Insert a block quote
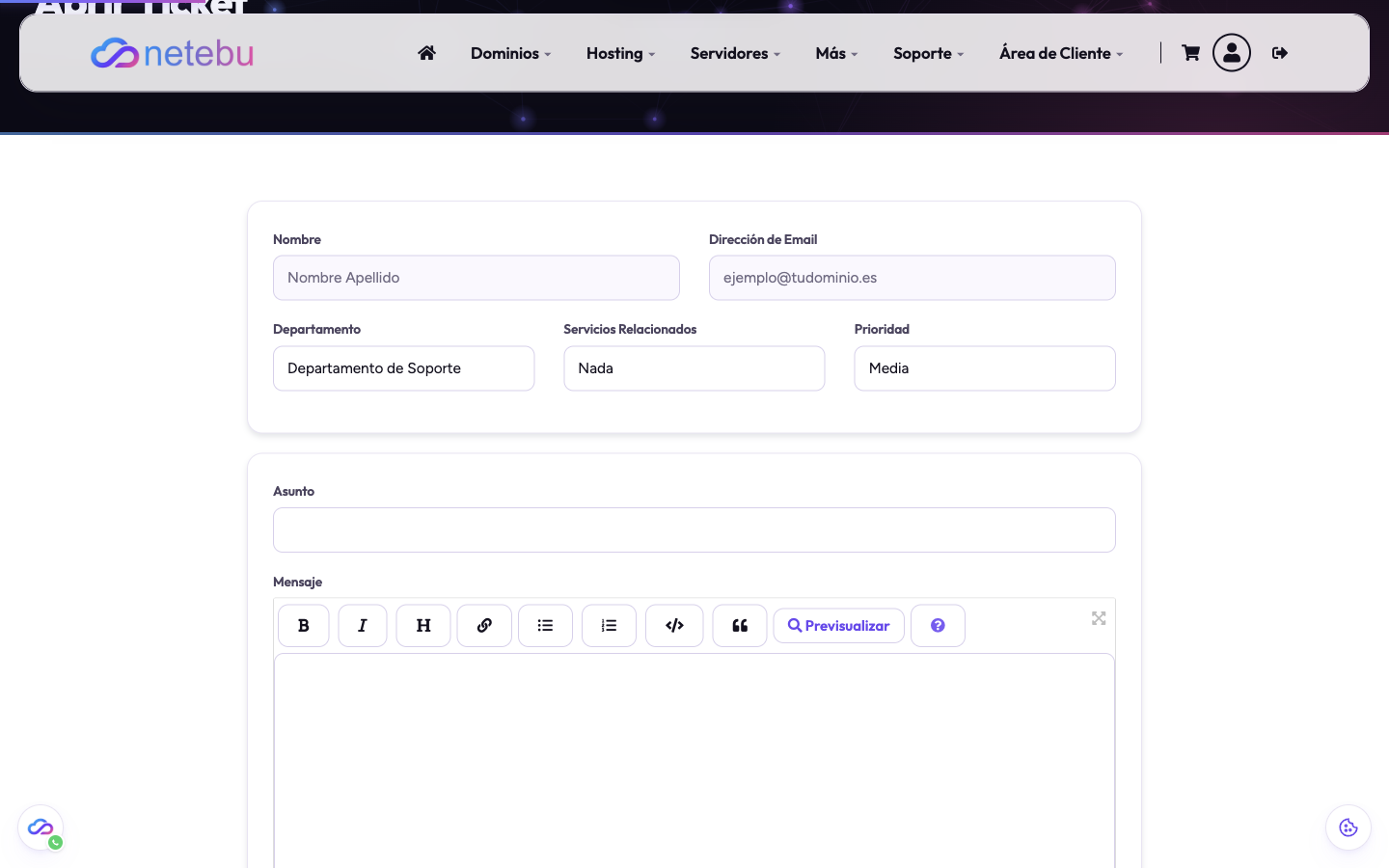 point(740,626)
